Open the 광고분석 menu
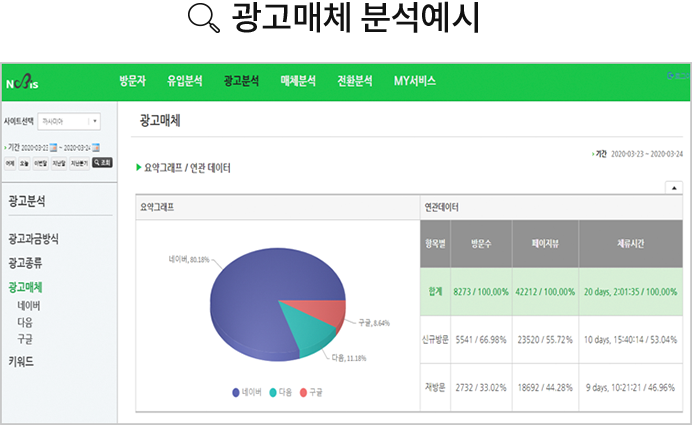Image resolution: width=692 pixels, height=425 pixels. click(241, 81)
